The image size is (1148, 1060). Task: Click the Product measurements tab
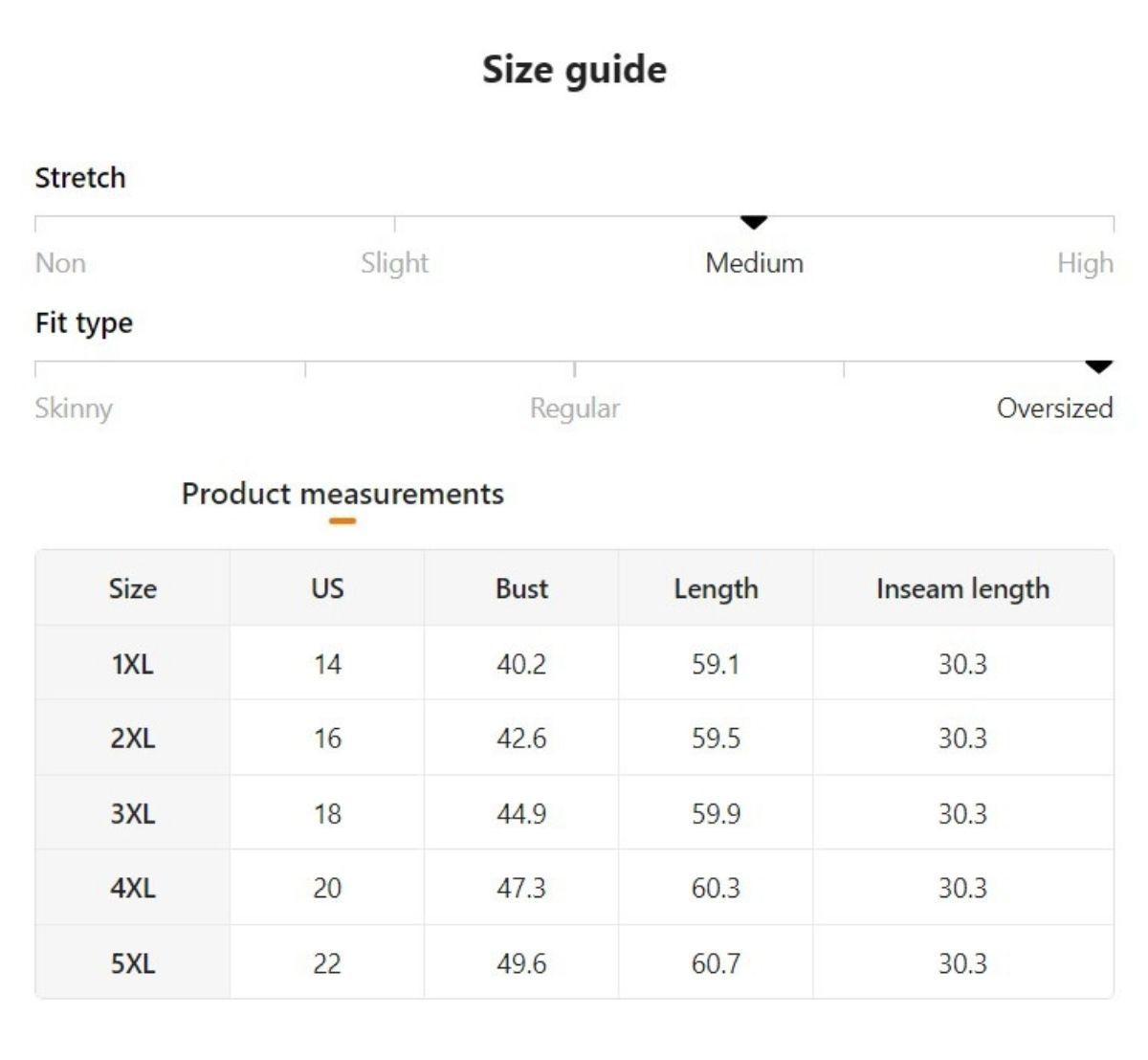[342, 494]
